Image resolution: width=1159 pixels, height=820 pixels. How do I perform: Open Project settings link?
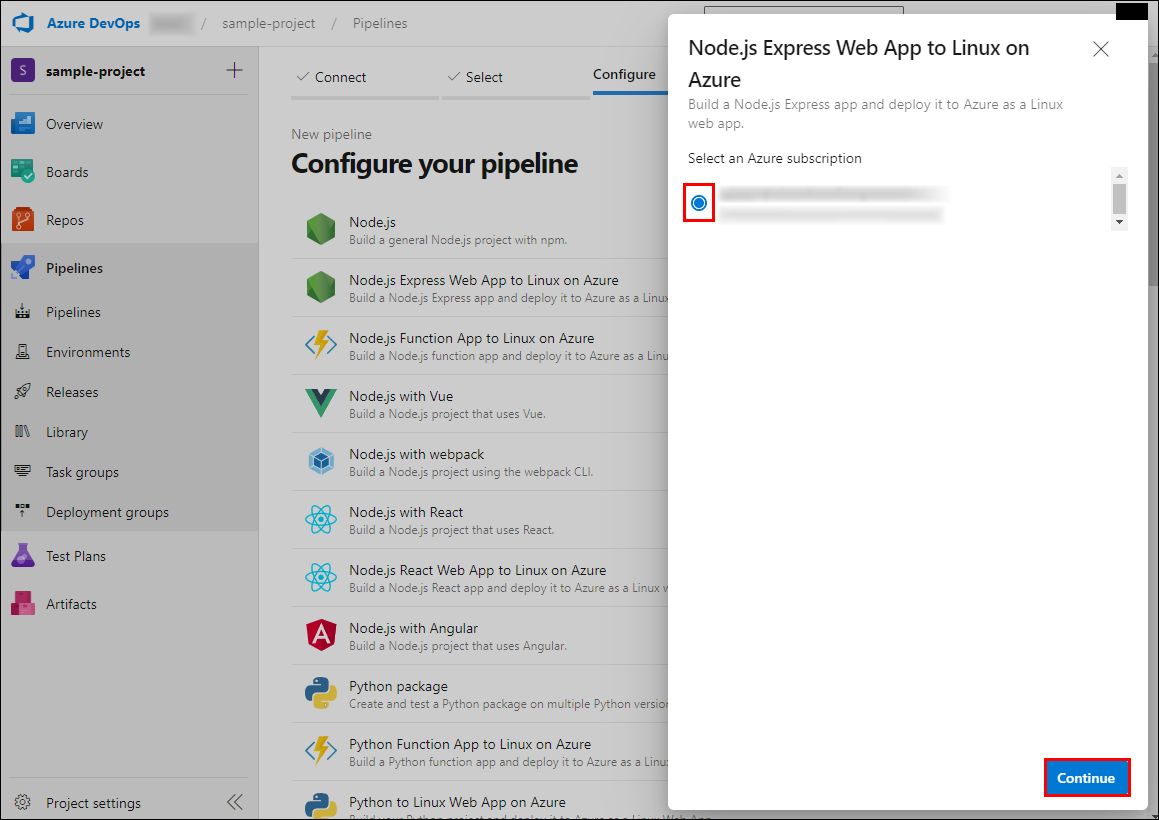93,802
